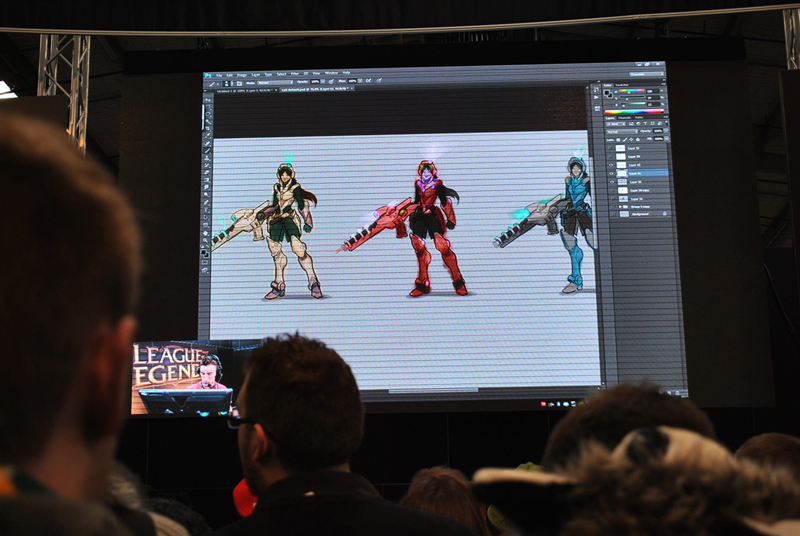Select the Eyedropper tool

coord(207,136)
